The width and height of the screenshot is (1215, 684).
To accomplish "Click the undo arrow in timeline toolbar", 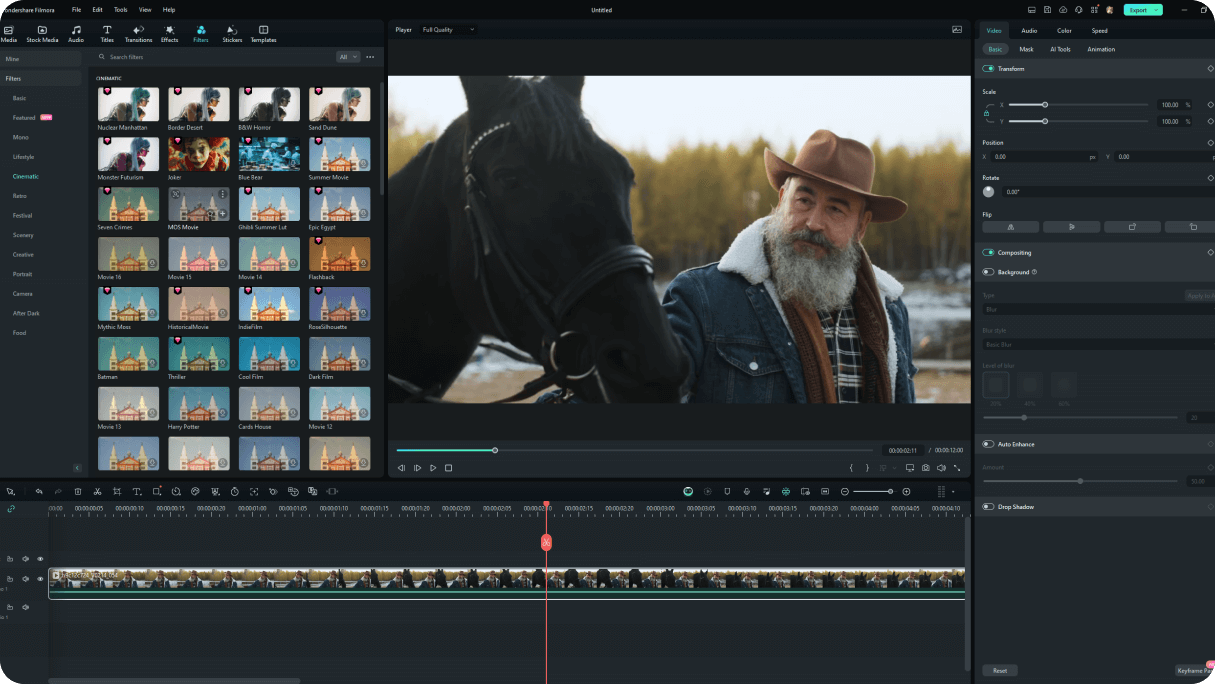I will click(x=39, y=491).
